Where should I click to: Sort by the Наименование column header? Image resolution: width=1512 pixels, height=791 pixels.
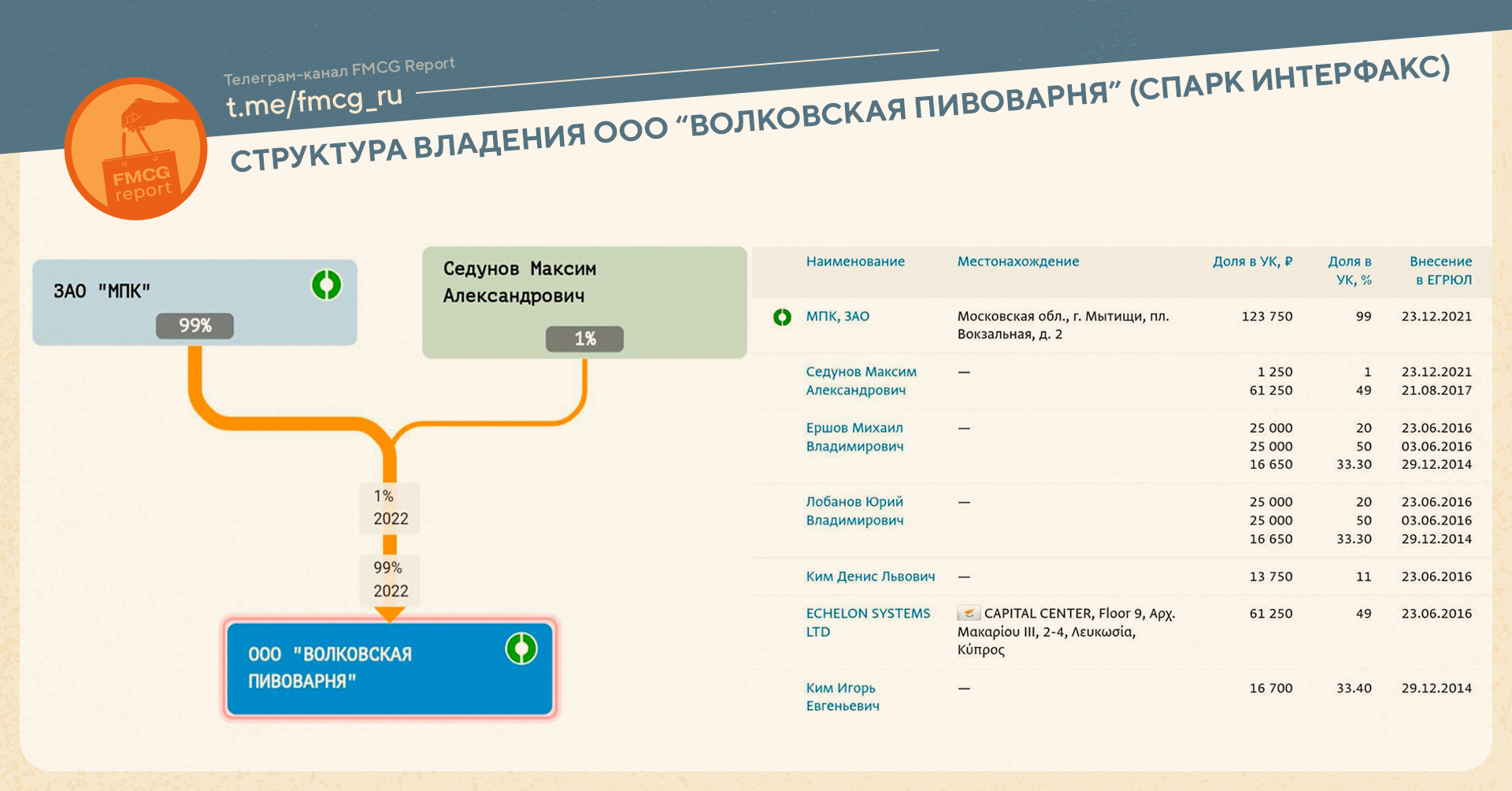coord(855,262)
